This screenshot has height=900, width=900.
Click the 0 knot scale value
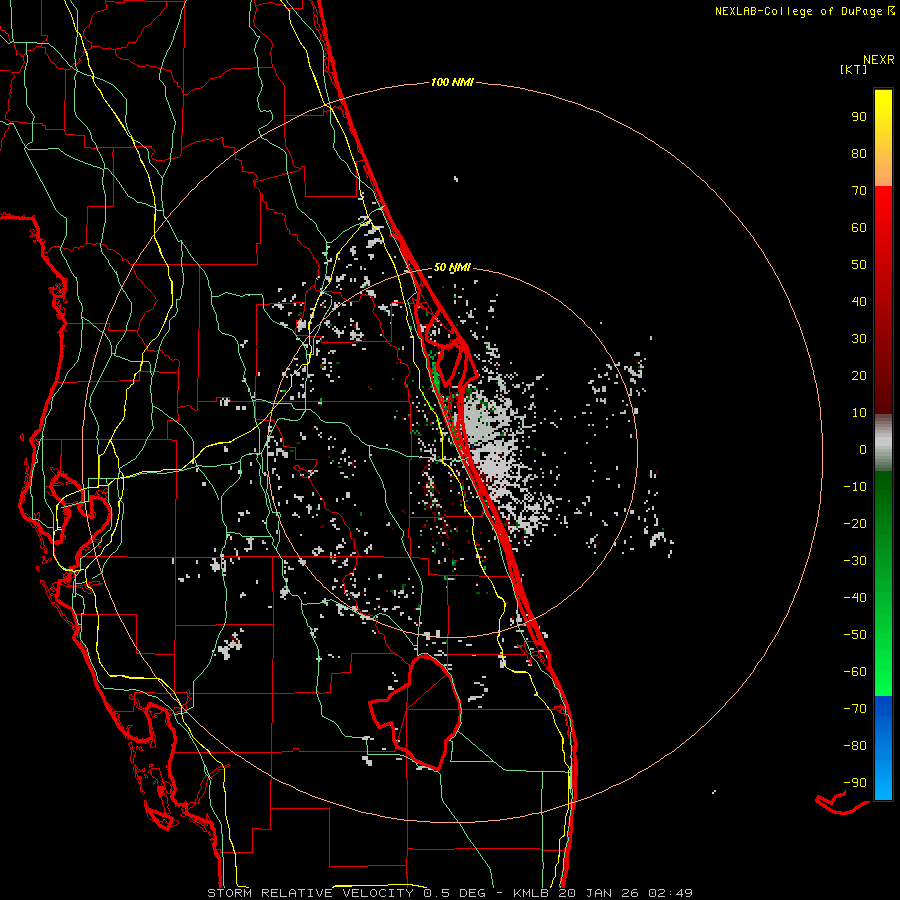[863, 449]
